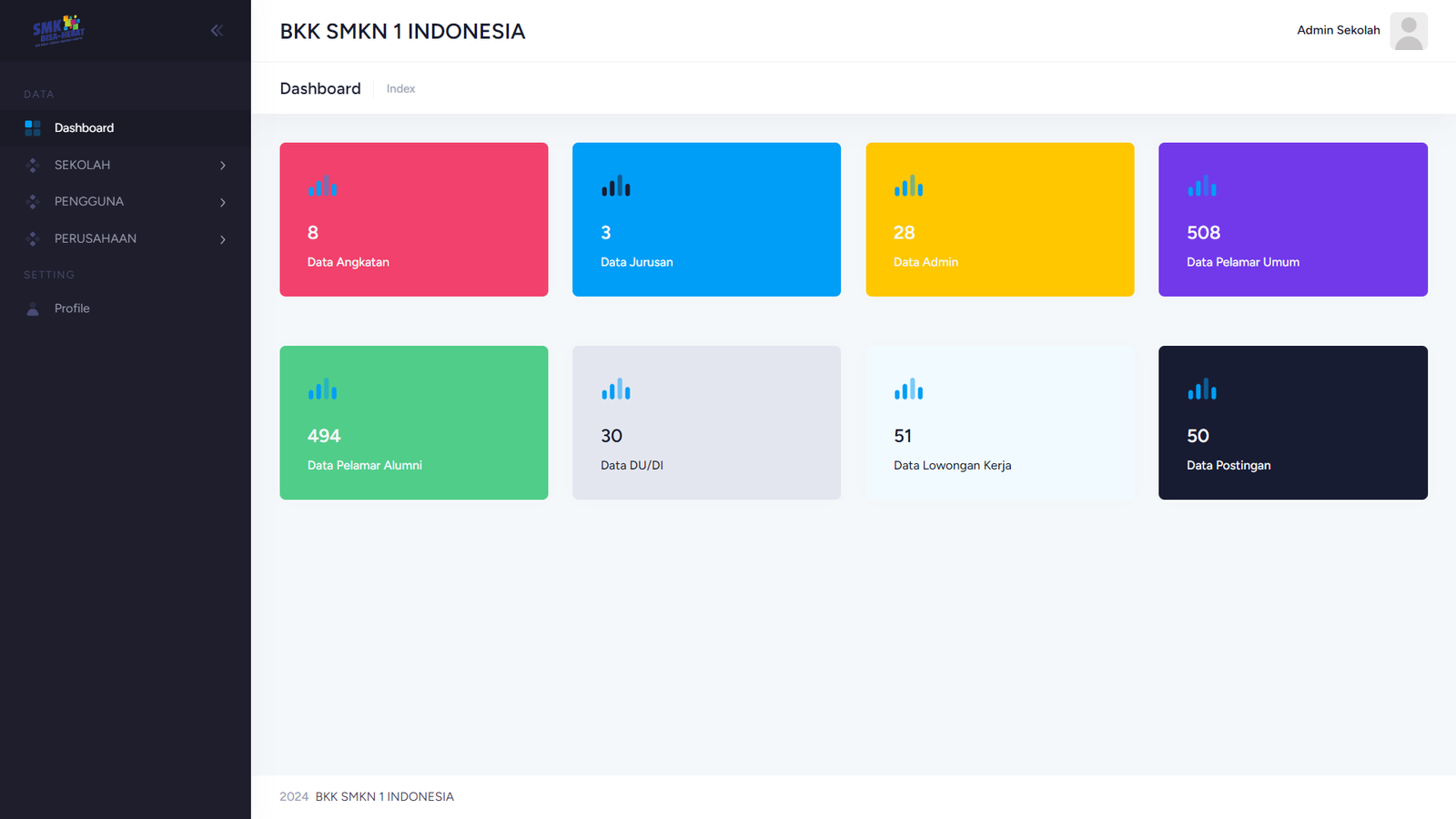Select the PENGGUNA menu entry

pos(89,202)
